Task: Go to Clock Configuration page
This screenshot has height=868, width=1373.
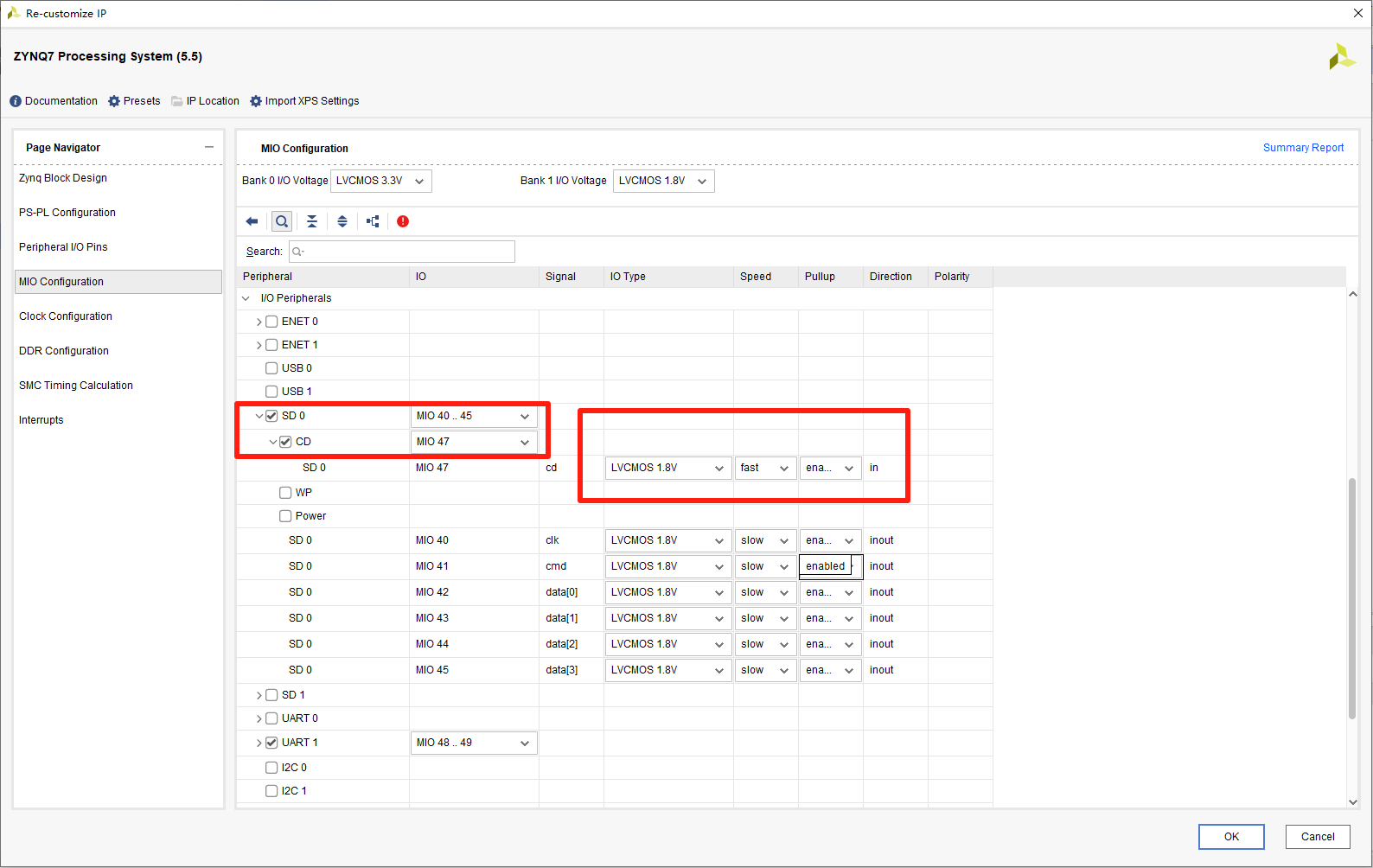Action: pyautogui.click(x=66, y=316)
